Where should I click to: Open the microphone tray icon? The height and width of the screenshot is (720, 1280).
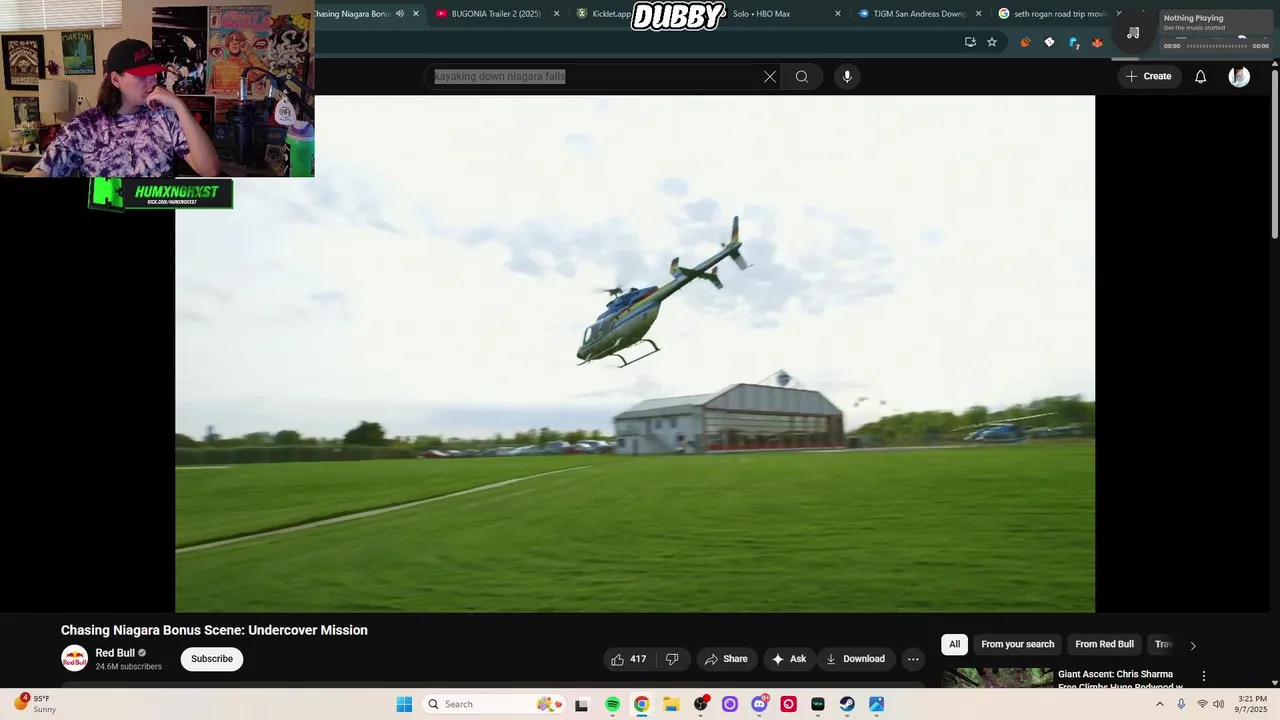click(x=1181, y=704)
